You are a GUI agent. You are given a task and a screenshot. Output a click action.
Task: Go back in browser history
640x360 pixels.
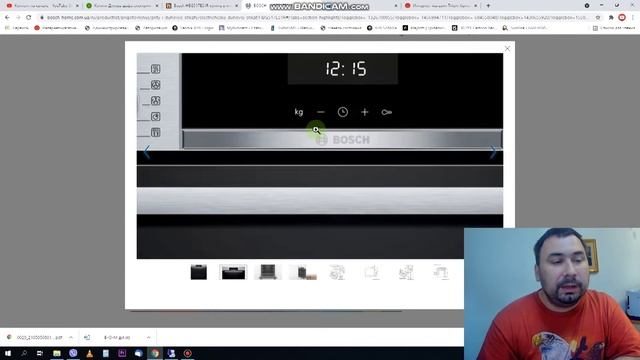pyautogui.click(x=7, y=18)
